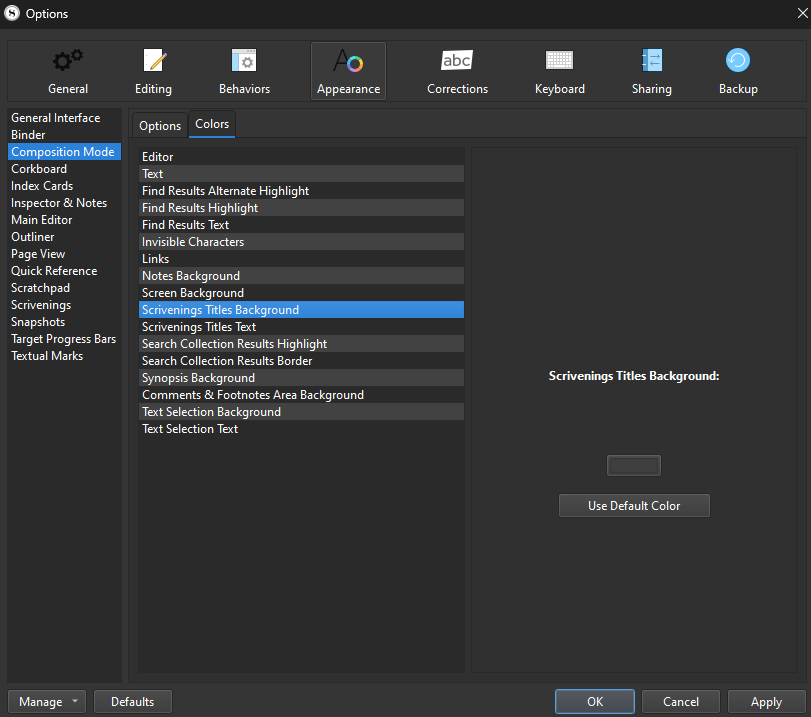
Task: Choose the Editor color item
Action: click(x=302, y=157)
